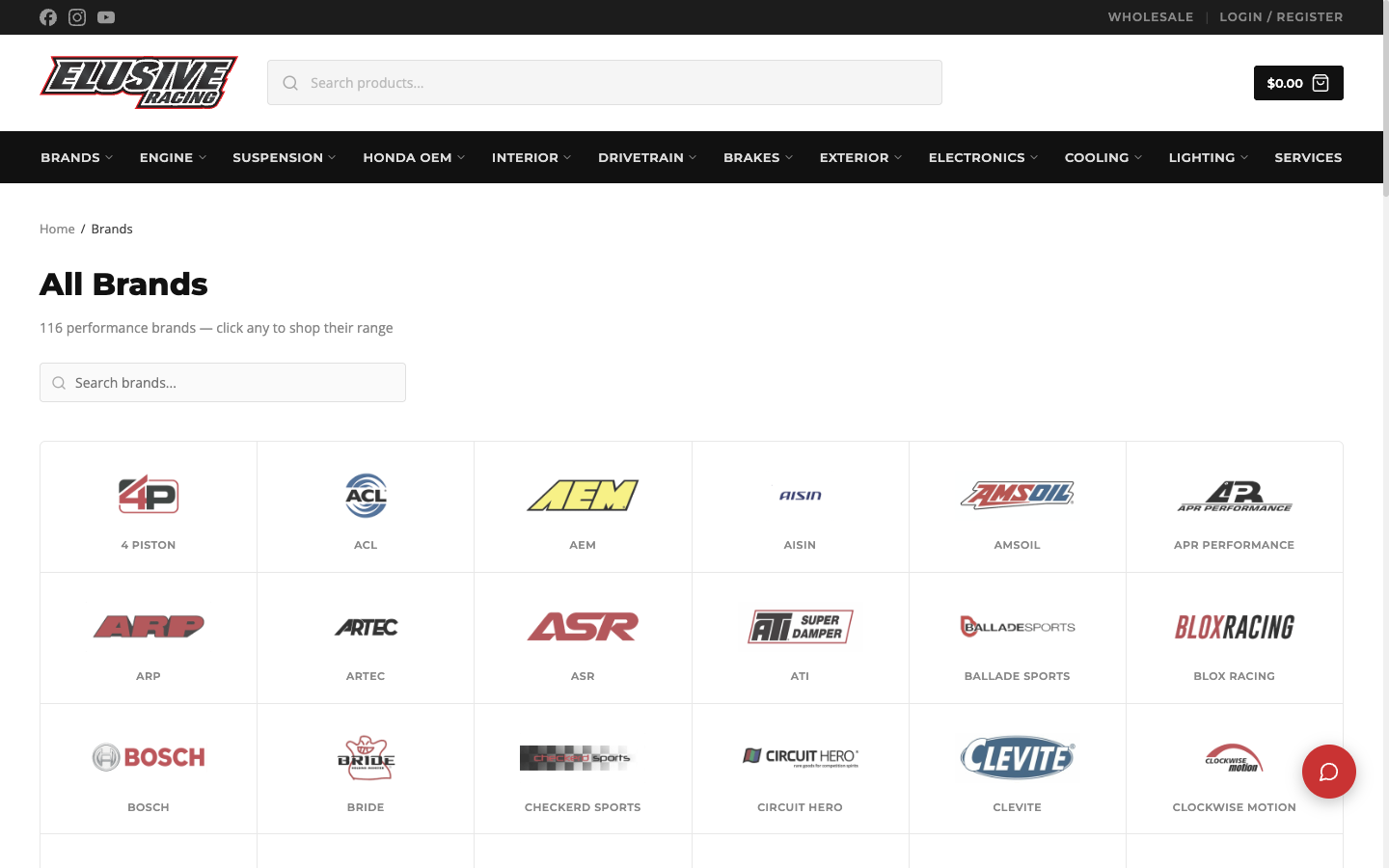Open the CLEVITE brand name label
Screen dimensions: 1389x868
coord(1018,807)
